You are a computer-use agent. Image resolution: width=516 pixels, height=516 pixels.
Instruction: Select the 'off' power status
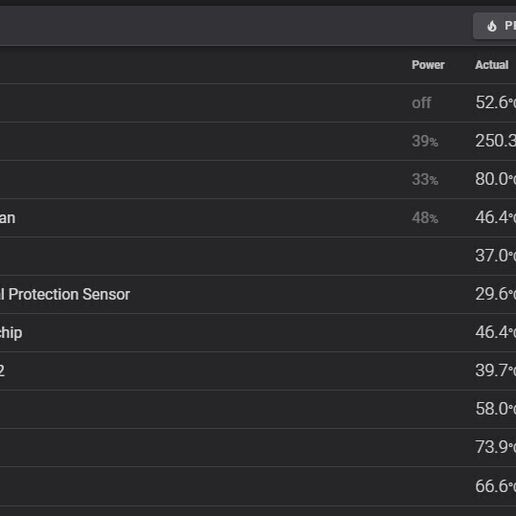pos(421,103)
